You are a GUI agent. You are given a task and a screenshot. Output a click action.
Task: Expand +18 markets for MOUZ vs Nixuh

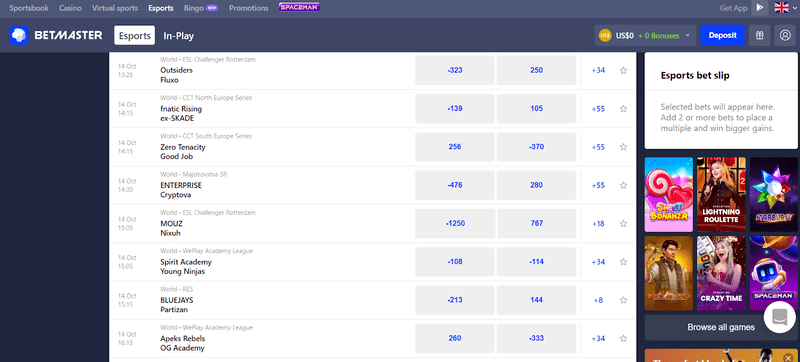pyautogui.click(x=598, y=223)
